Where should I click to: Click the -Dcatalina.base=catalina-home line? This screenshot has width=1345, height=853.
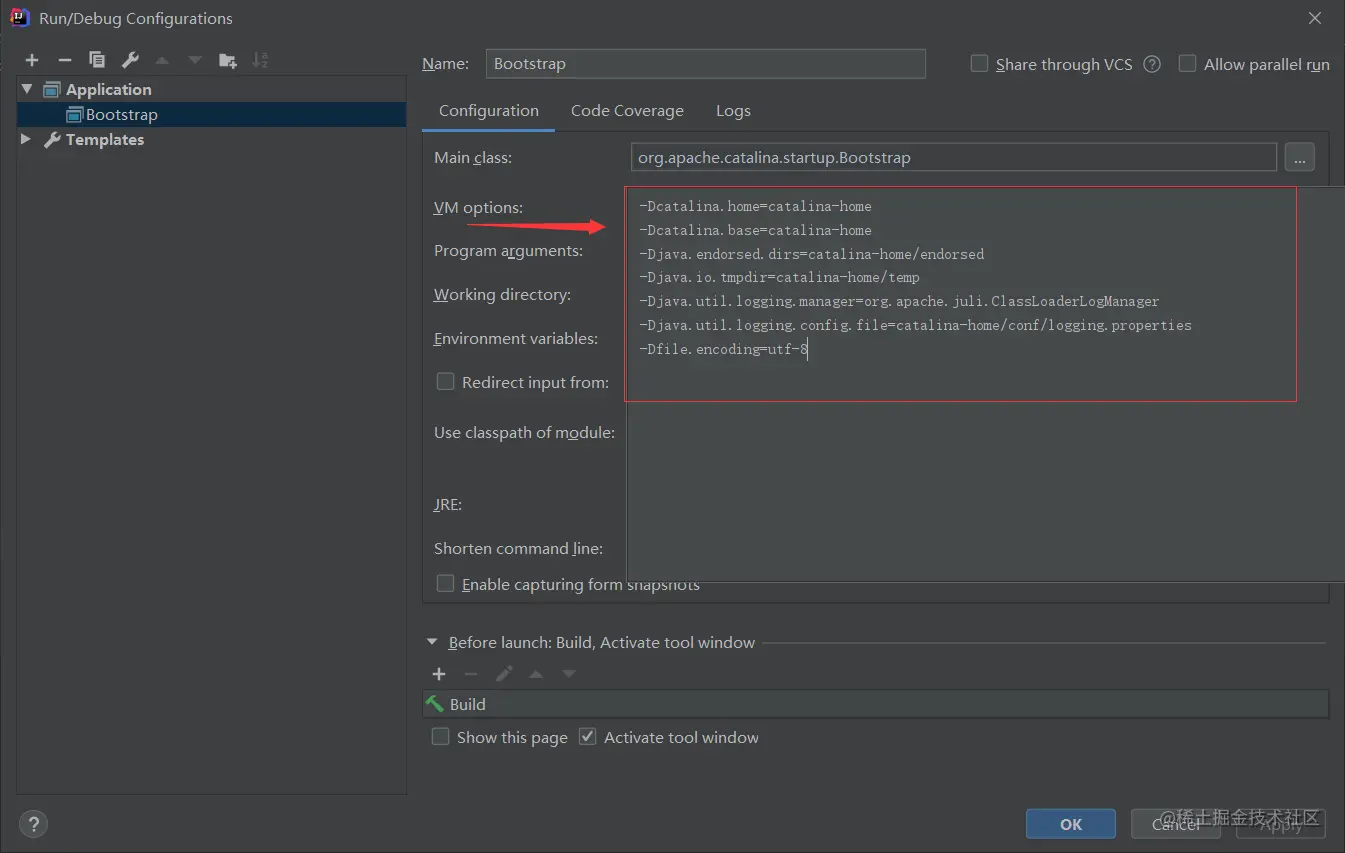point(755,230)
